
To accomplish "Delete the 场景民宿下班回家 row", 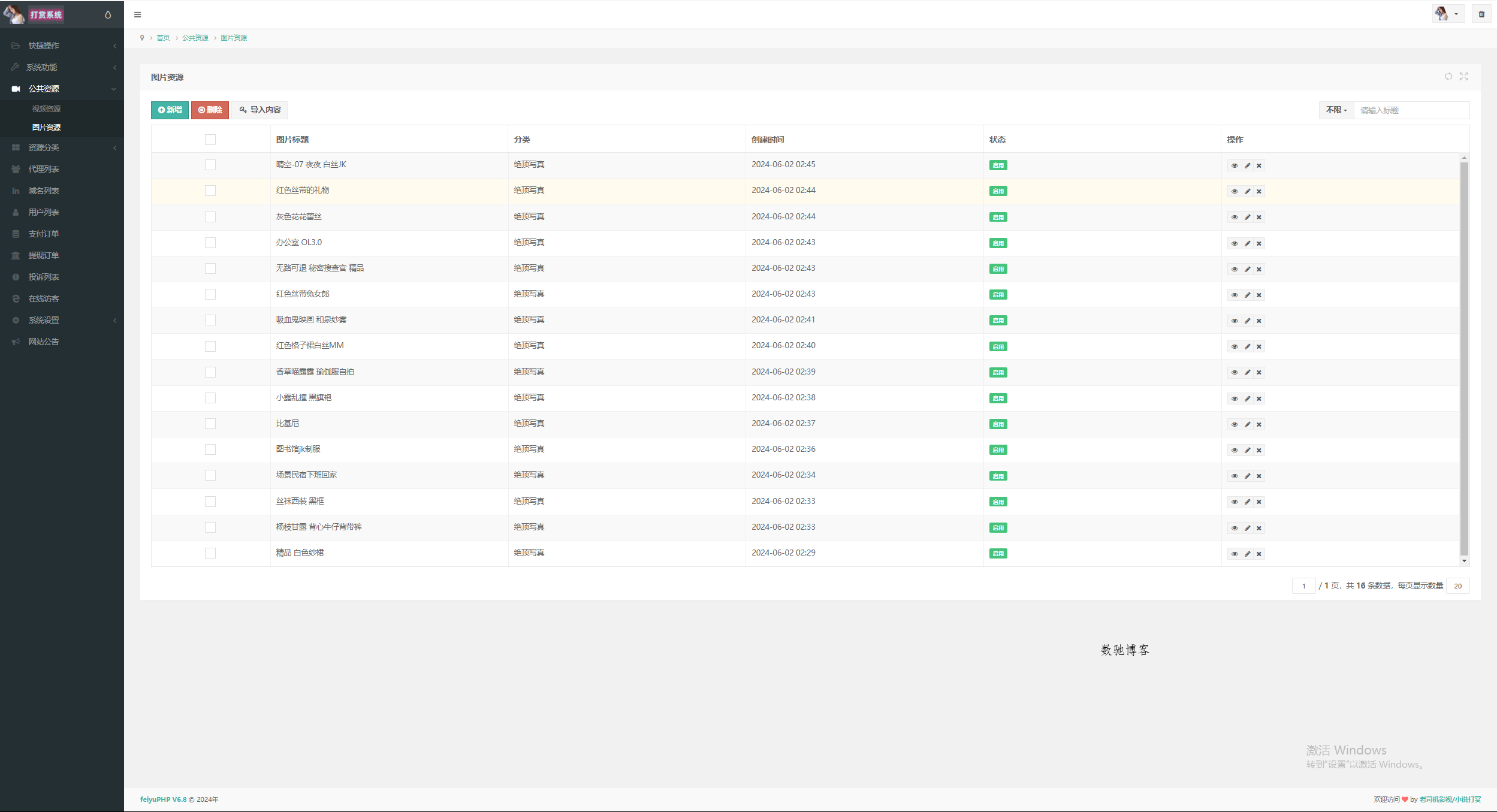I will pos(1259,476).
